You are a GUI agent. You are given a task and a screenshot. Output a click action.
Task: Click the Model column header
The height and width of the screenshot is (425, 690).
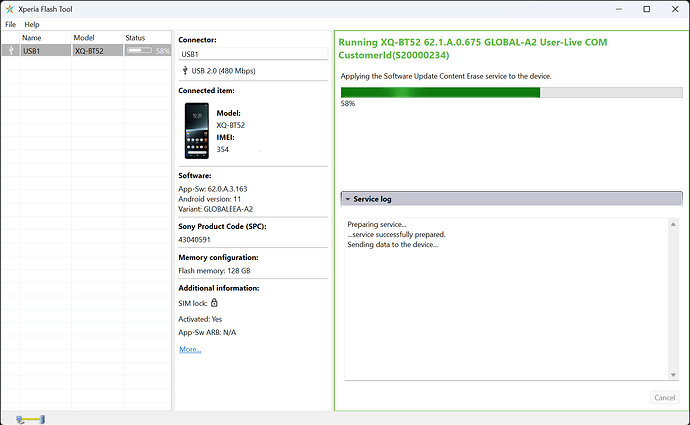pyautogui.click(x=97, y=38)
